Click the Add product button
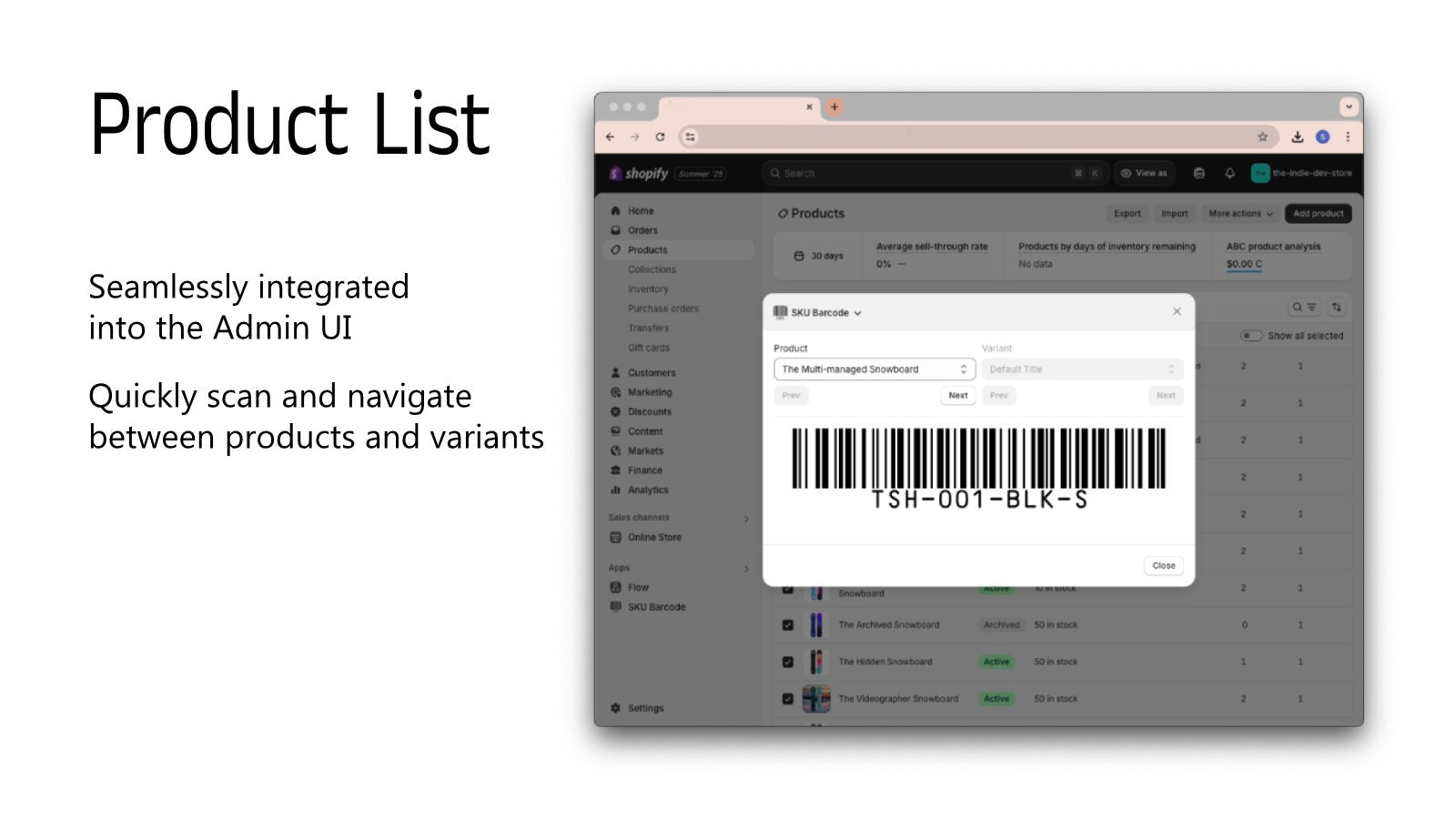Viewport: 1456px width, 819px height. coord(1318,214)
